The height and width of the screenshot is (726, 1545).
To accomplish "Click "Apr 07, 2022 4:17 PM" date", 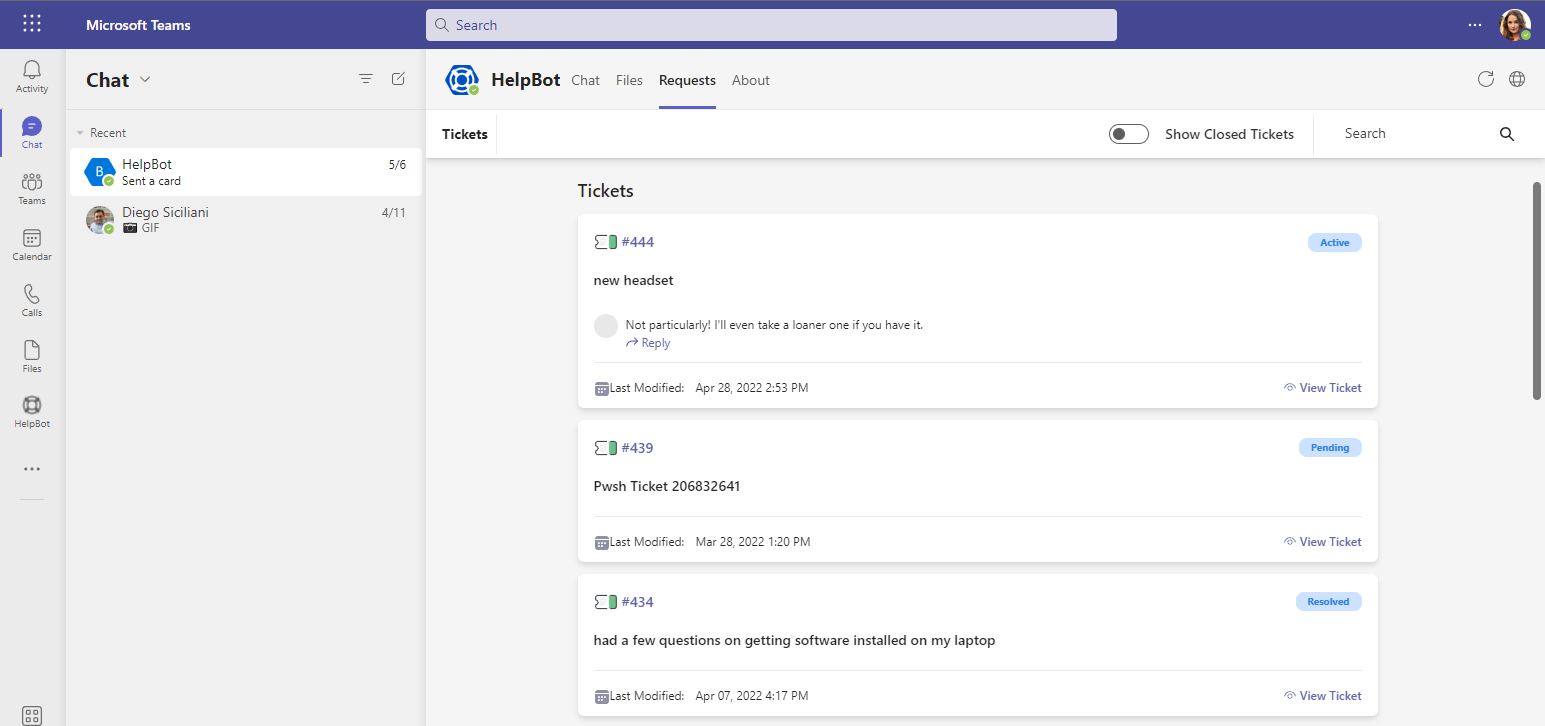I will (751, 696).
